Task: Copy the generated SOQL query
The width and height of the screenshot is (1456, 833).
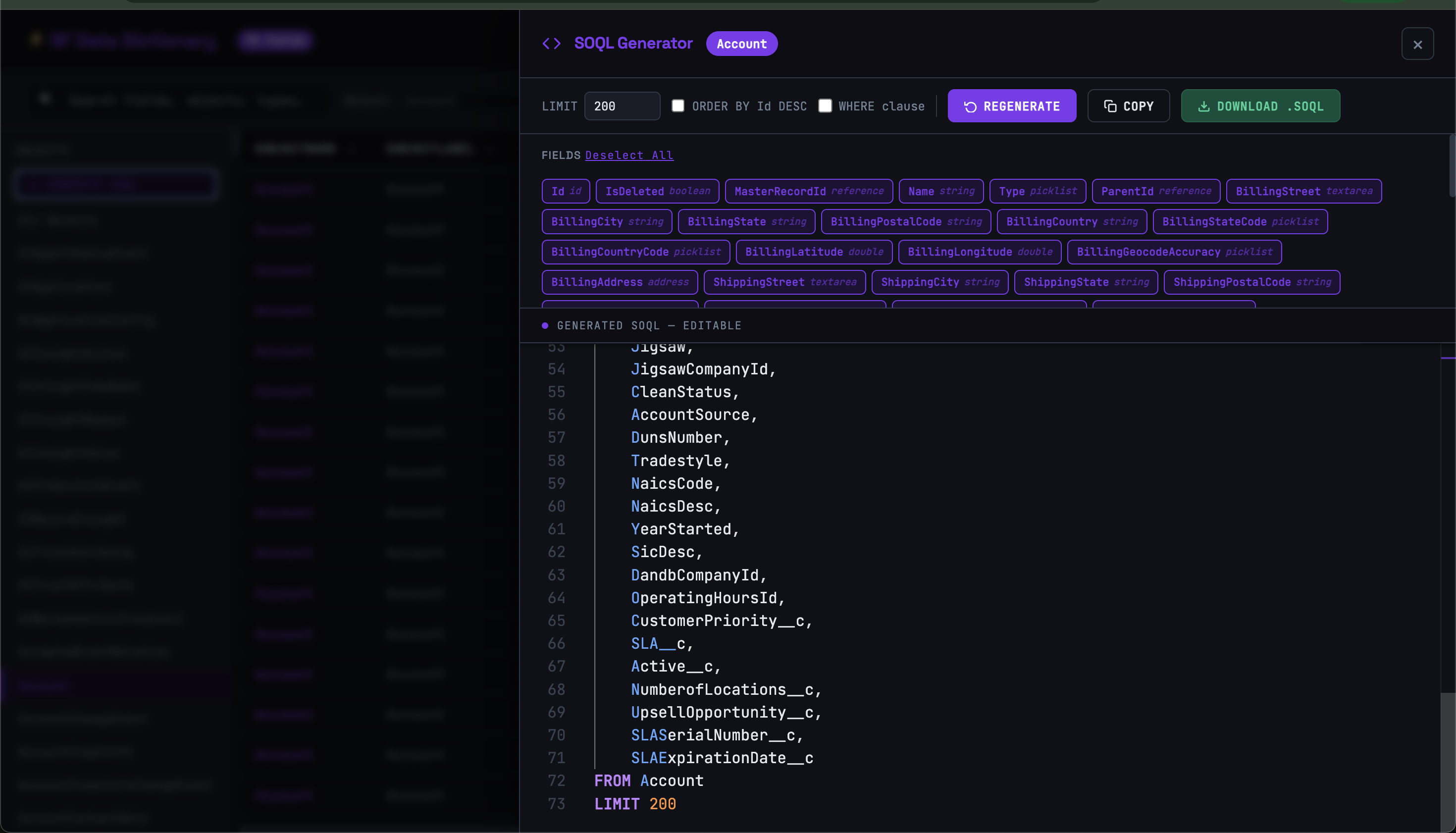Action: click(x=1128, y=106)
